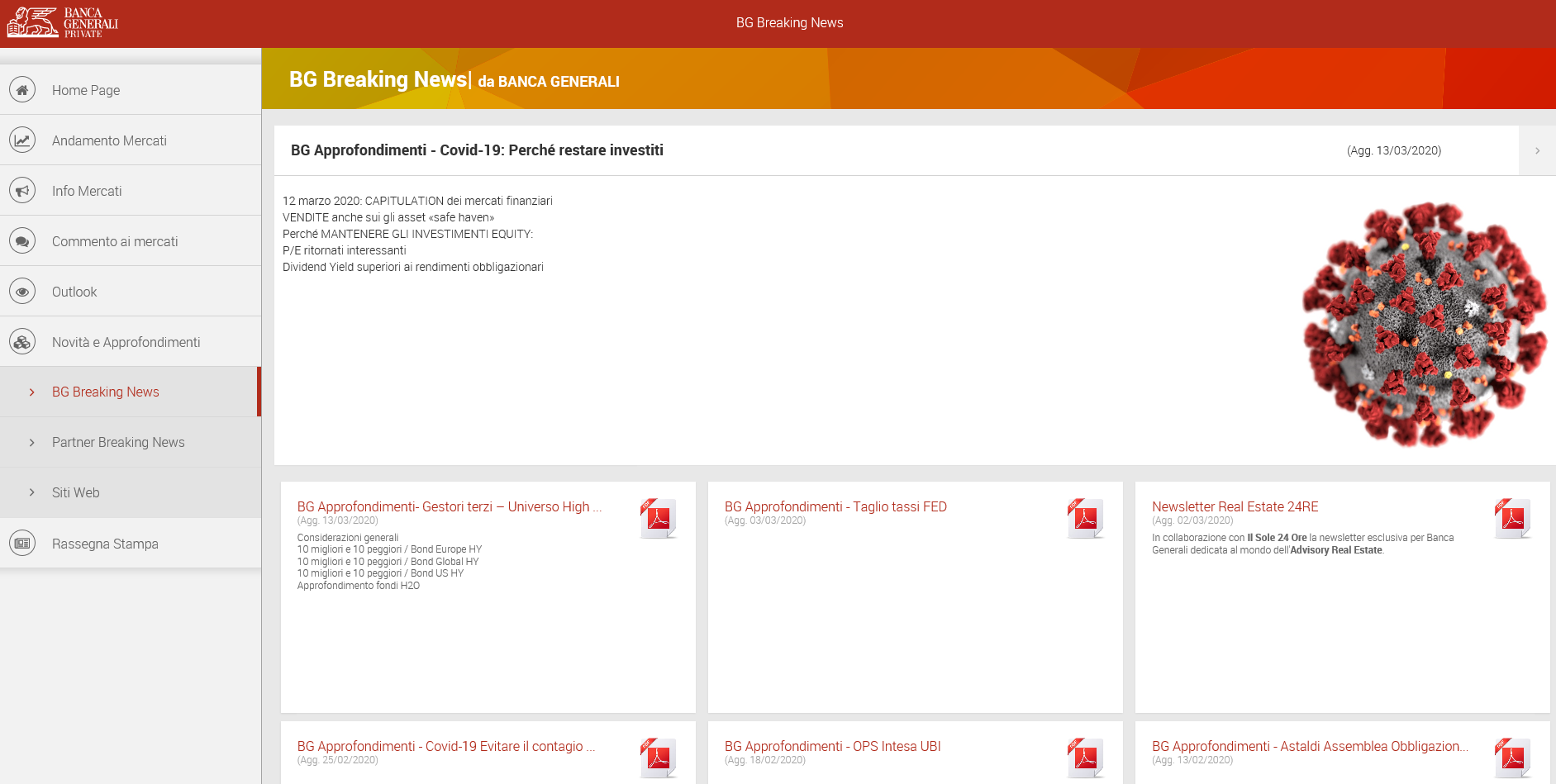
Task: Open Covid-19 Perché restare investiti article
Action: click(477, 150)
